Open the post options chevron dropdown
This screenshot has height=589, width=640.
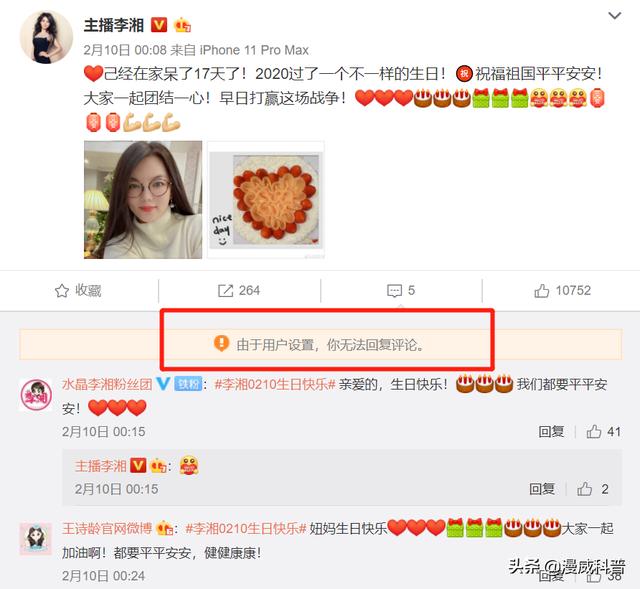(x=615, y=16)
